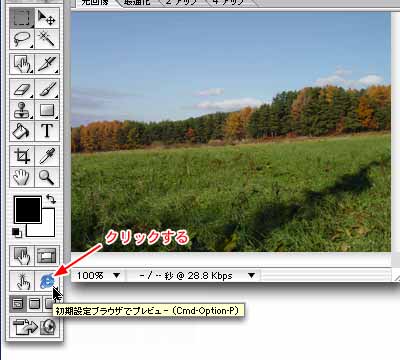Switch to the 最適化 tab
Viewport: 400px width, 360px height.
pos(137,3)
